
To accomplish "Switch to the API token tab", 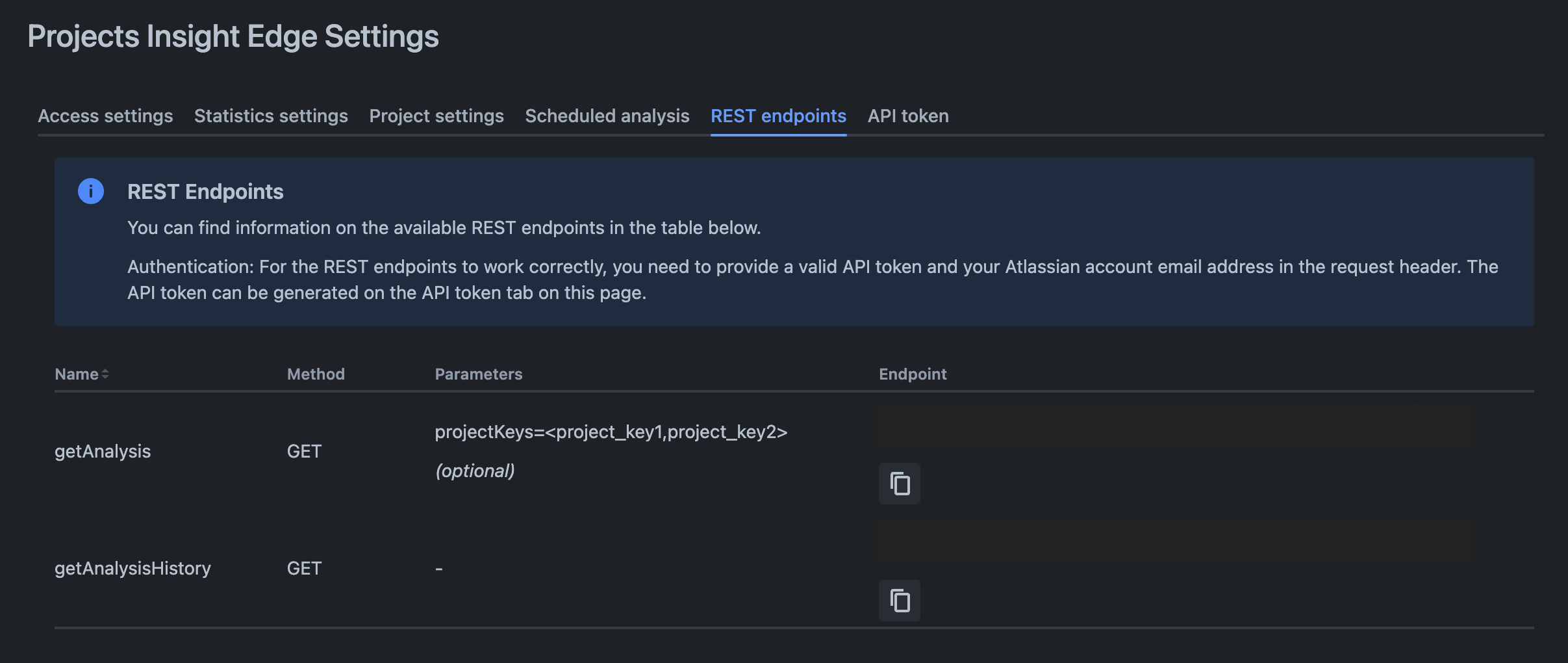I will click(908, 116).
